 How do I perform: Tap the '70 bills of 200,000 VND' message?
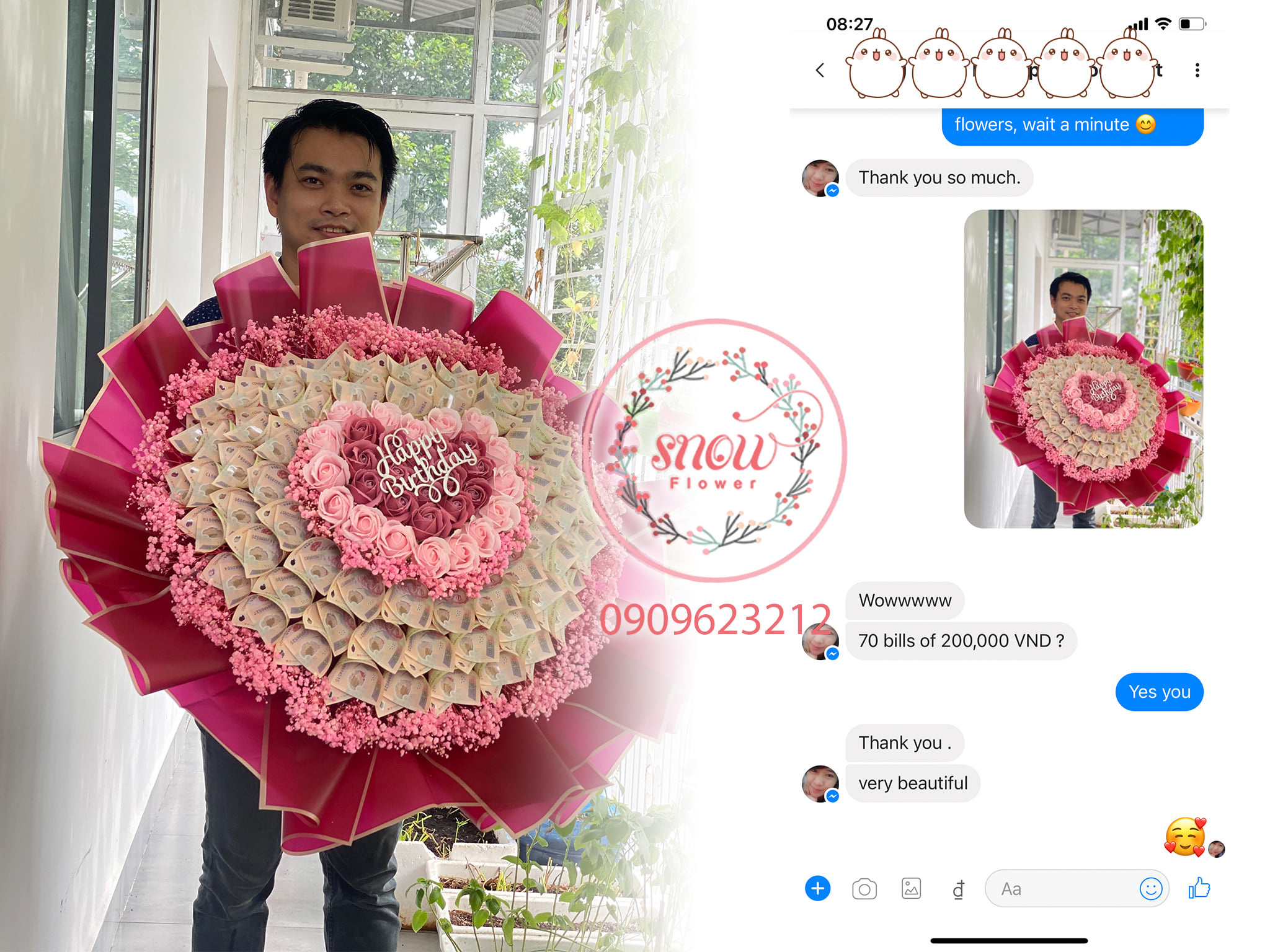(961, 641)
